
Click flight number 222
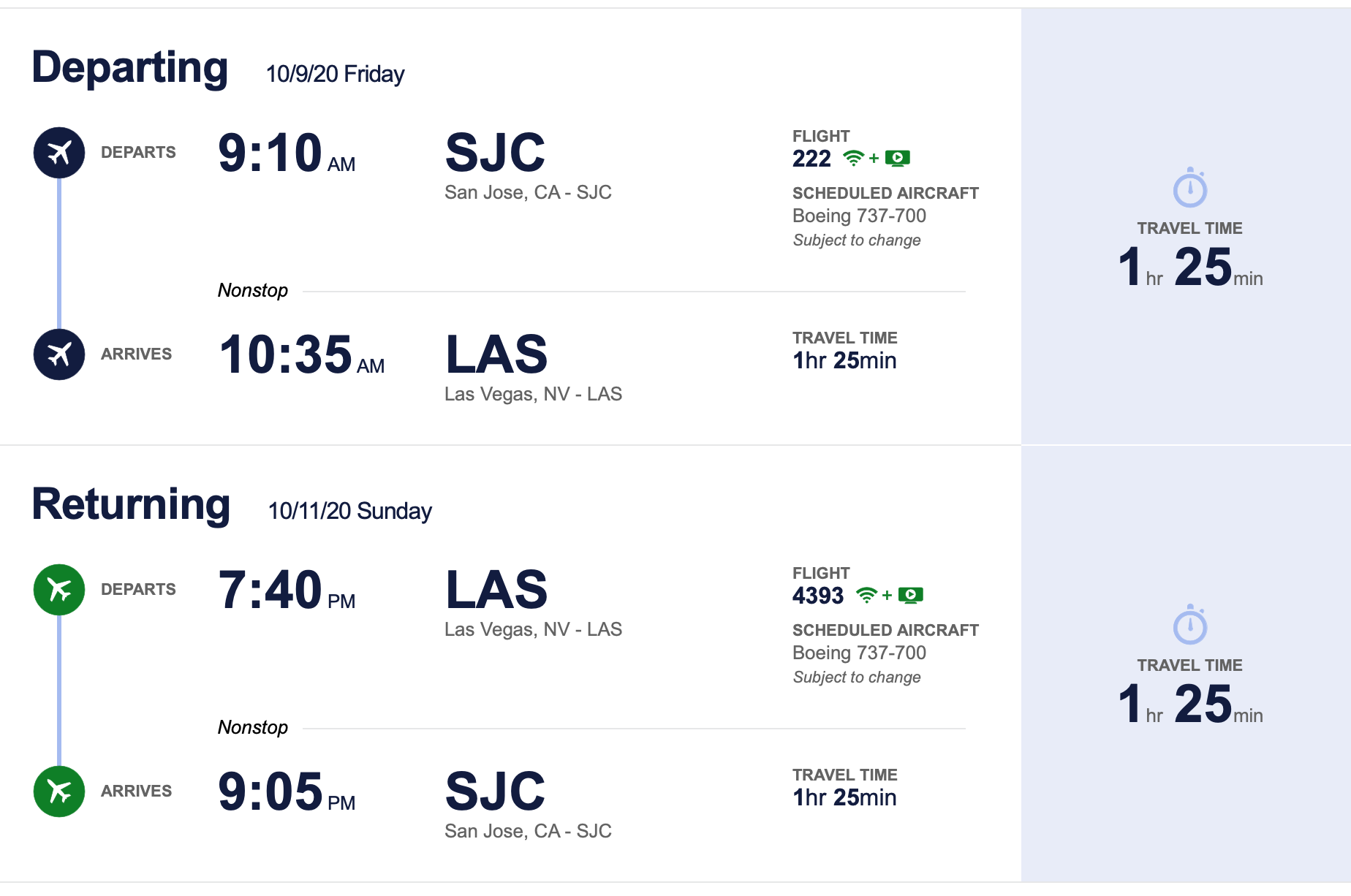[811, 159]
